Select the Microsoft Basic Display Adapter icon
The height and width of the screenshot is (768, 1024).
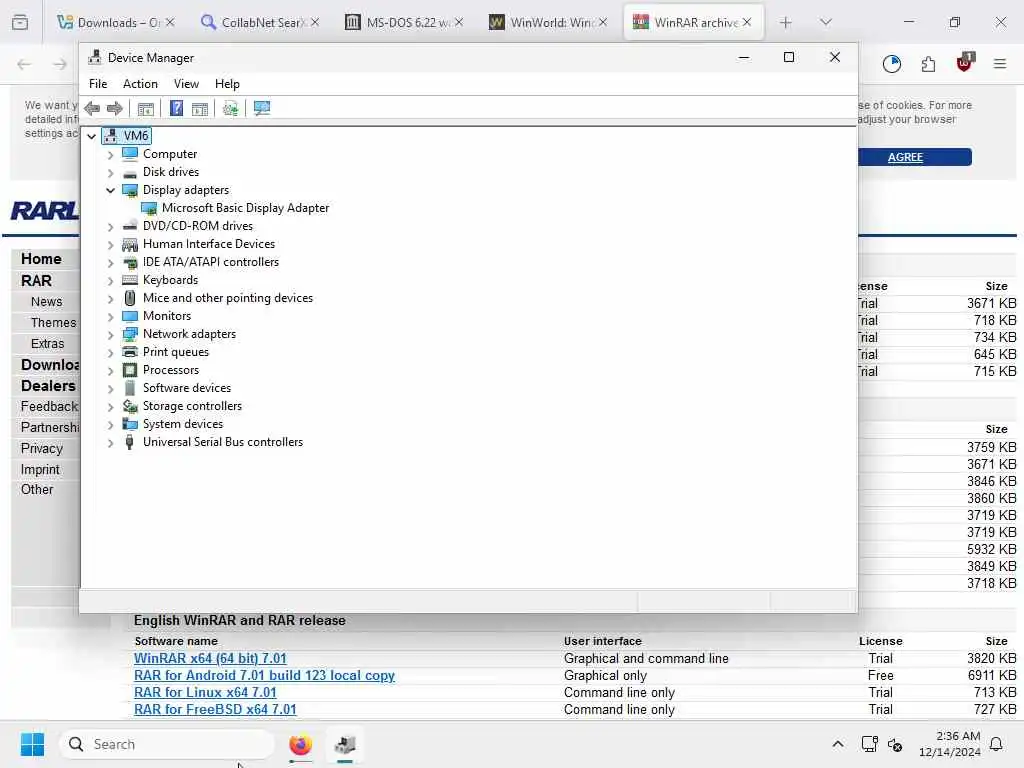pos(149,208)
